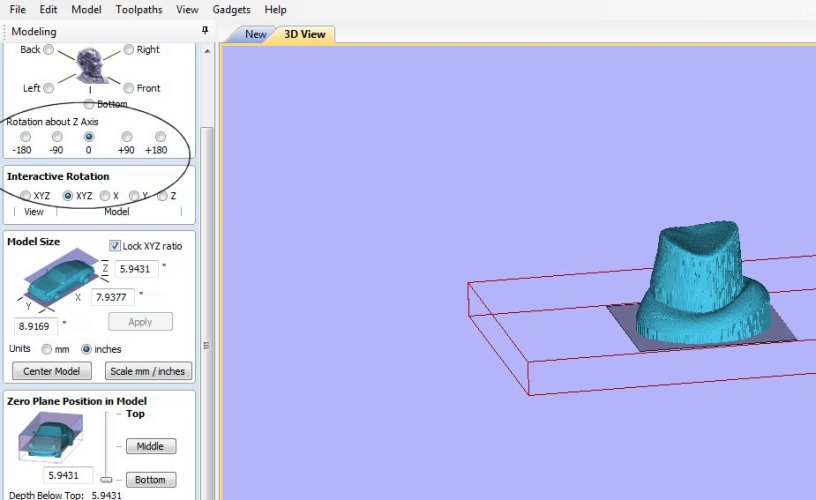Toggle Lock XYZ ratio checkbox
Viewport: 816px width, 500px height.
pyautogui.click(x=114, y=246)
